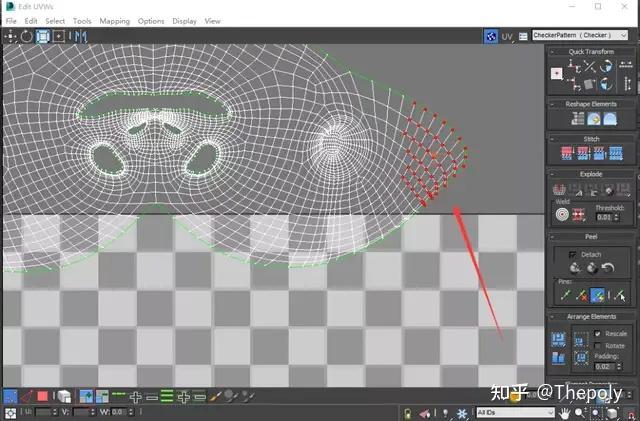Select Polygon sub-object mode red square
Viewport: 640px width, 421px height.
coord(42,396)
